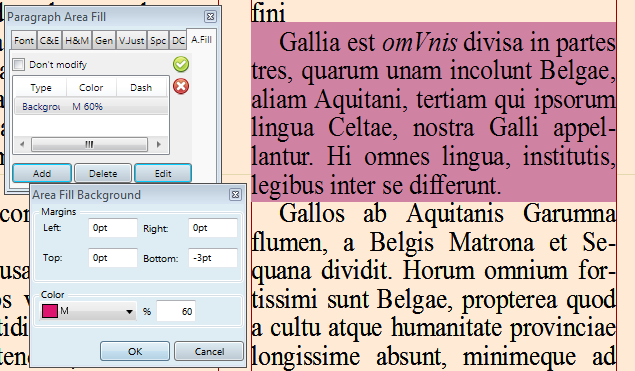Click the Right margin field
Screen dimensions: 635x371
(x=213, y=228)
